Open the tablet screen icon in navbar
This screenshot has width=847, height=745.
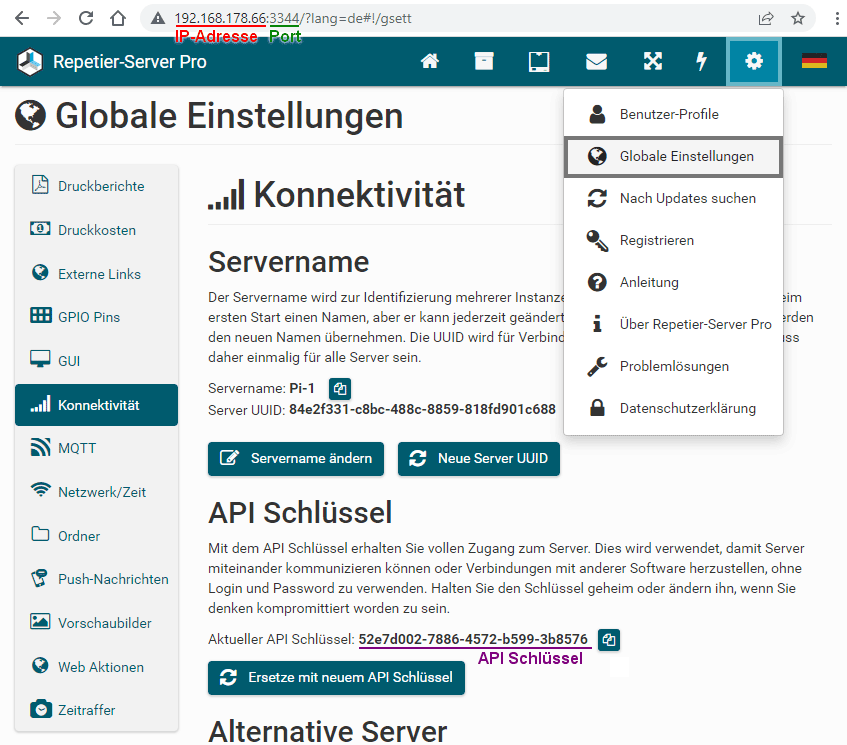tap(539, 62)
